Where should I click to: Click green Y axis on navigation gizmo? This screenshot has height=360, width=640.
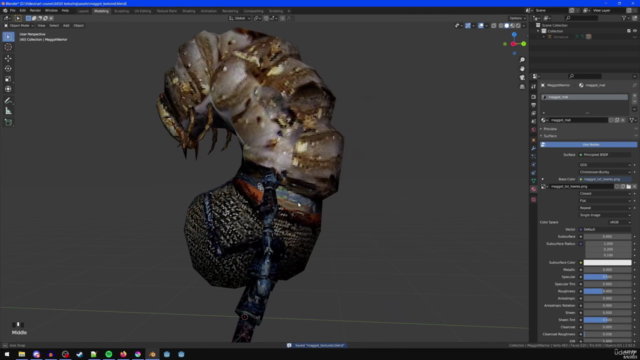pos(524,44)
